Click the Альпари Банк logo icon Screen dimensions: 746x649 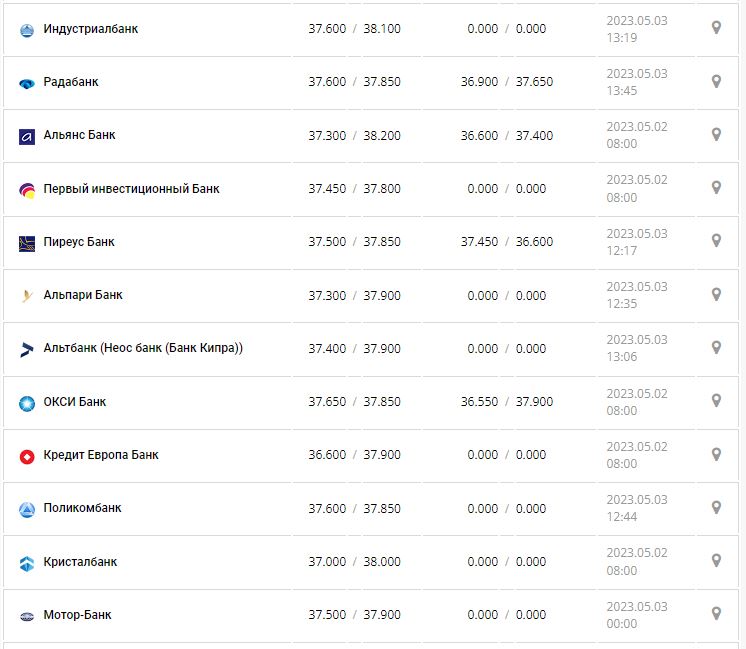27,296
